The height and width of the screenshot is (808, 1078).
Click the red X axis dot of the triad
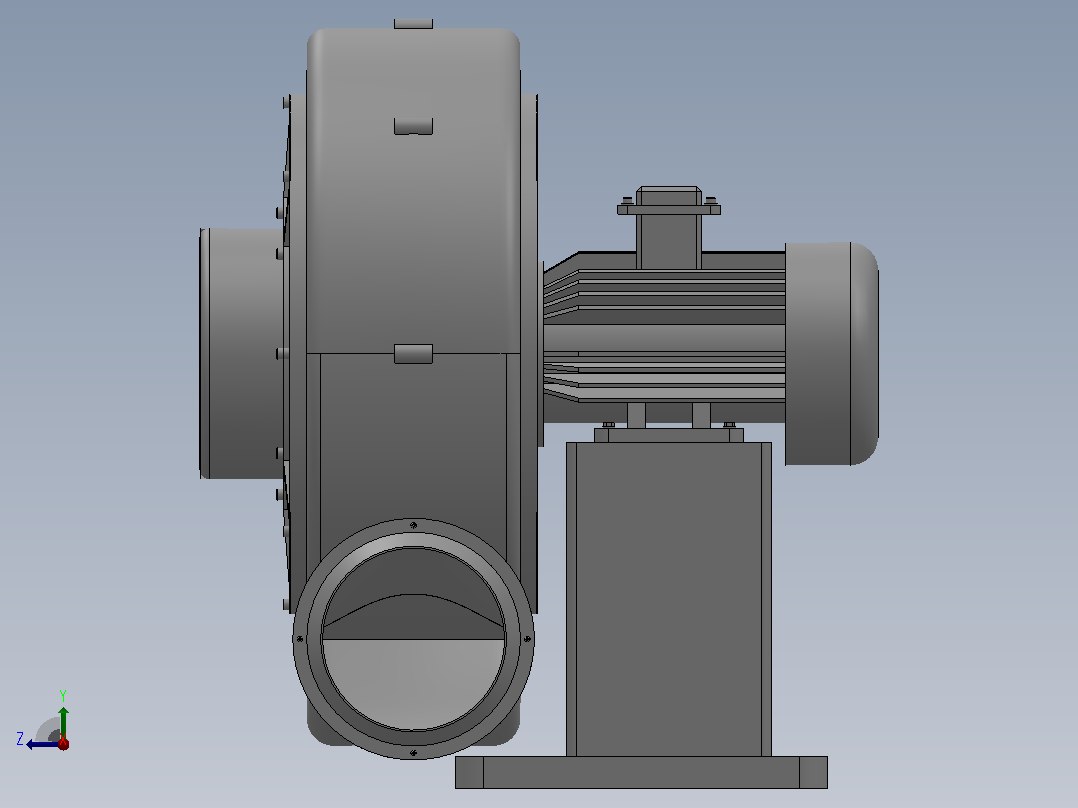tap(63, 743)
